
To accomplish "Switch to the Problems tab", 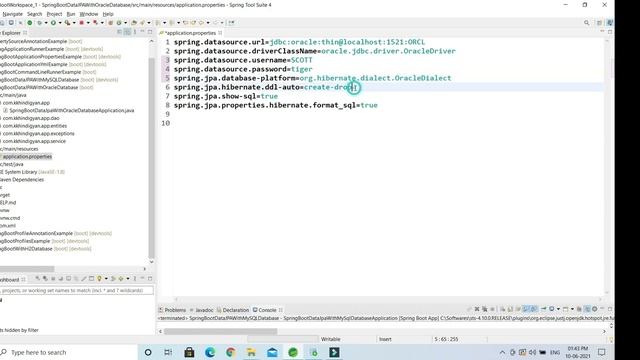I will point(172,310).
